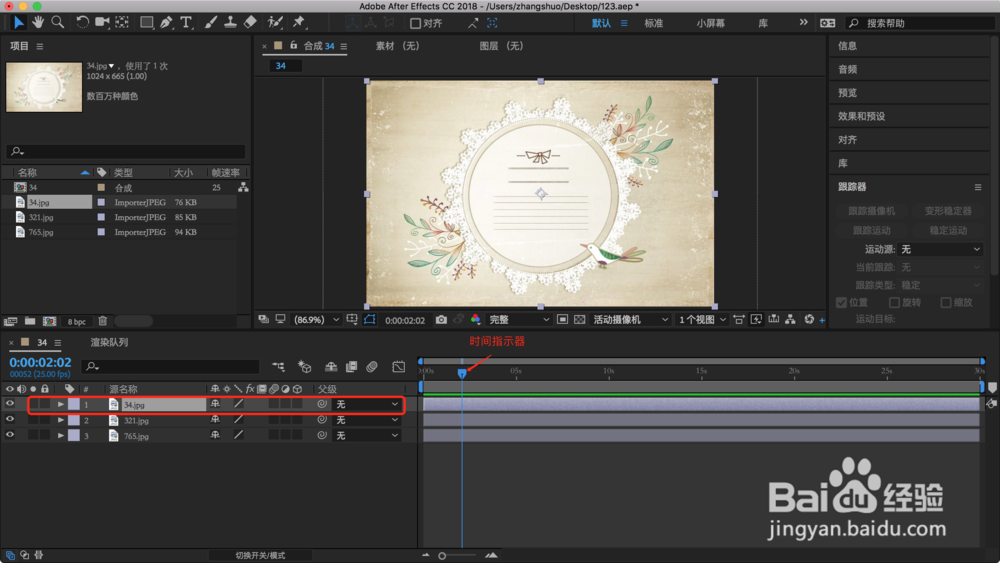This screenshot has width=1000, height=563.
Task: Select the Type text tool
Action: 186,22
